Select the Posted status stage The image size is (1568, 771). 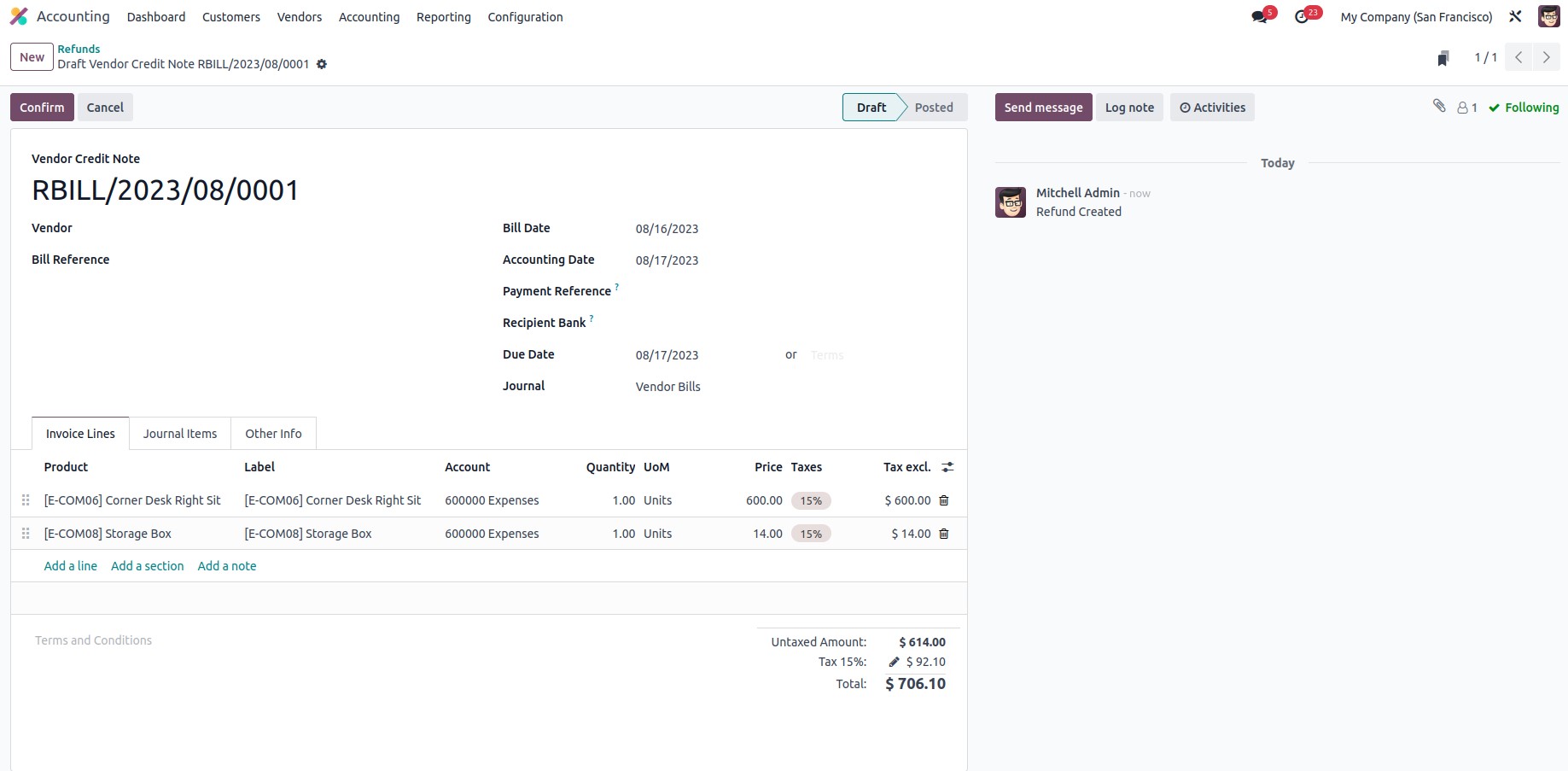[x=934, y=108]
